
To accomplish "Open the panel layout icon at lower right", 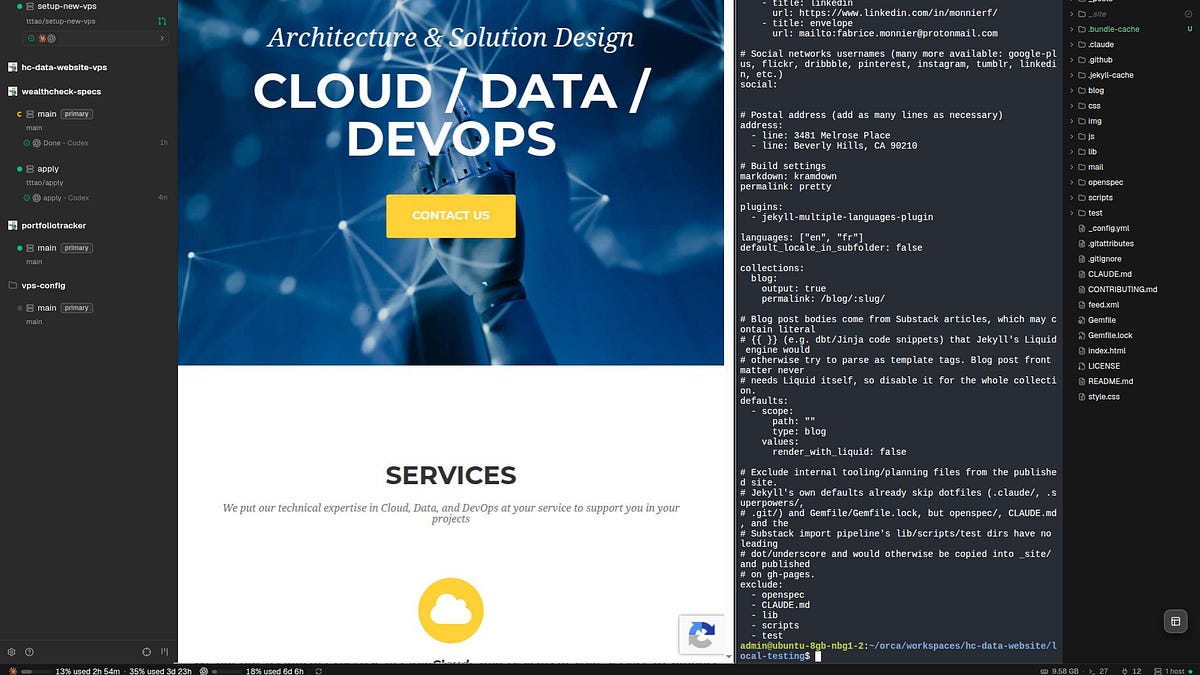I will point(1175,621).
